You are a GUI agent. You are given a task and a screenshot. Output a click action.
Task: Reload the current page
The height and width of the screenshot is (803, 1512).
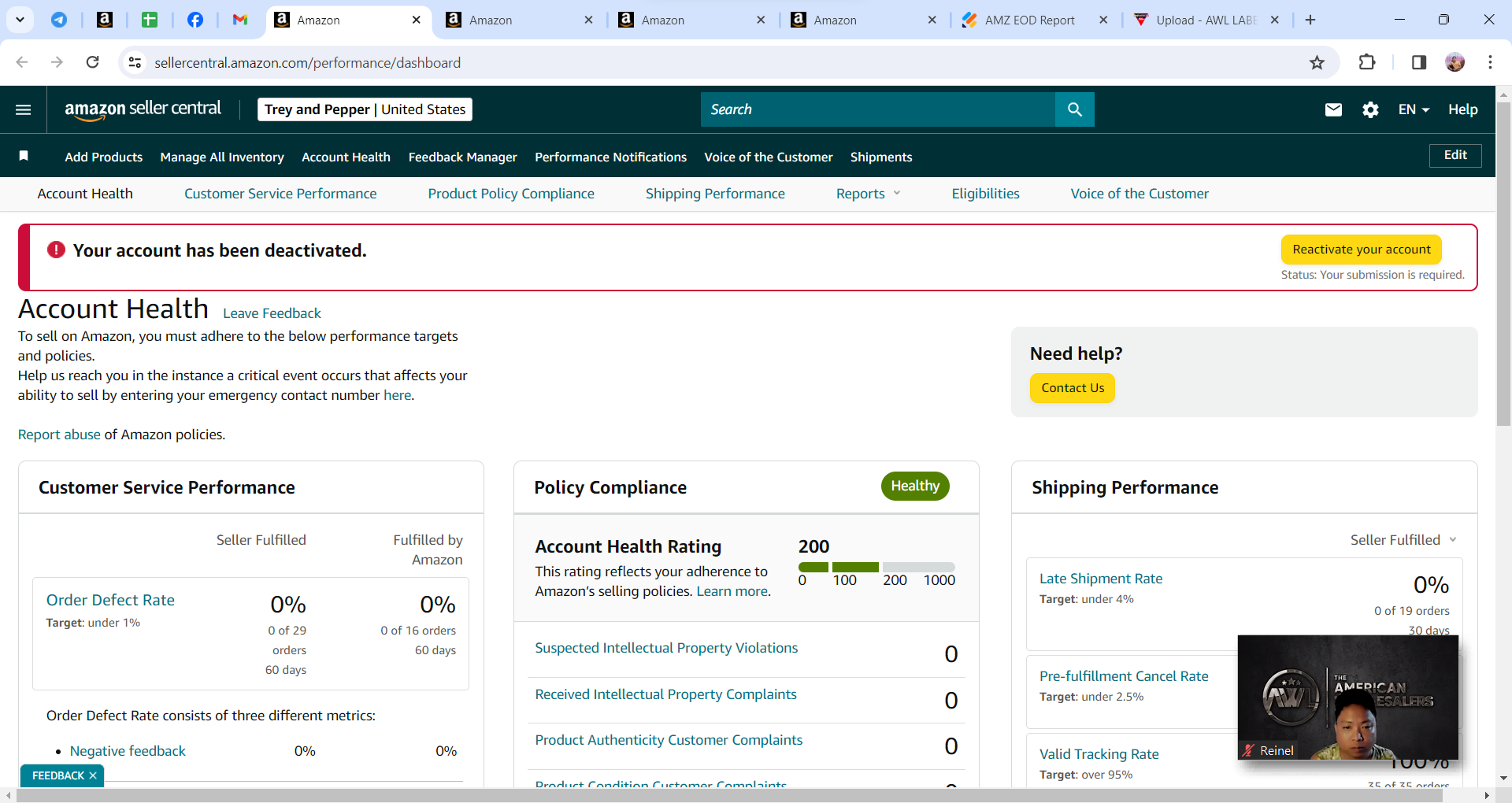click(93, 62)
